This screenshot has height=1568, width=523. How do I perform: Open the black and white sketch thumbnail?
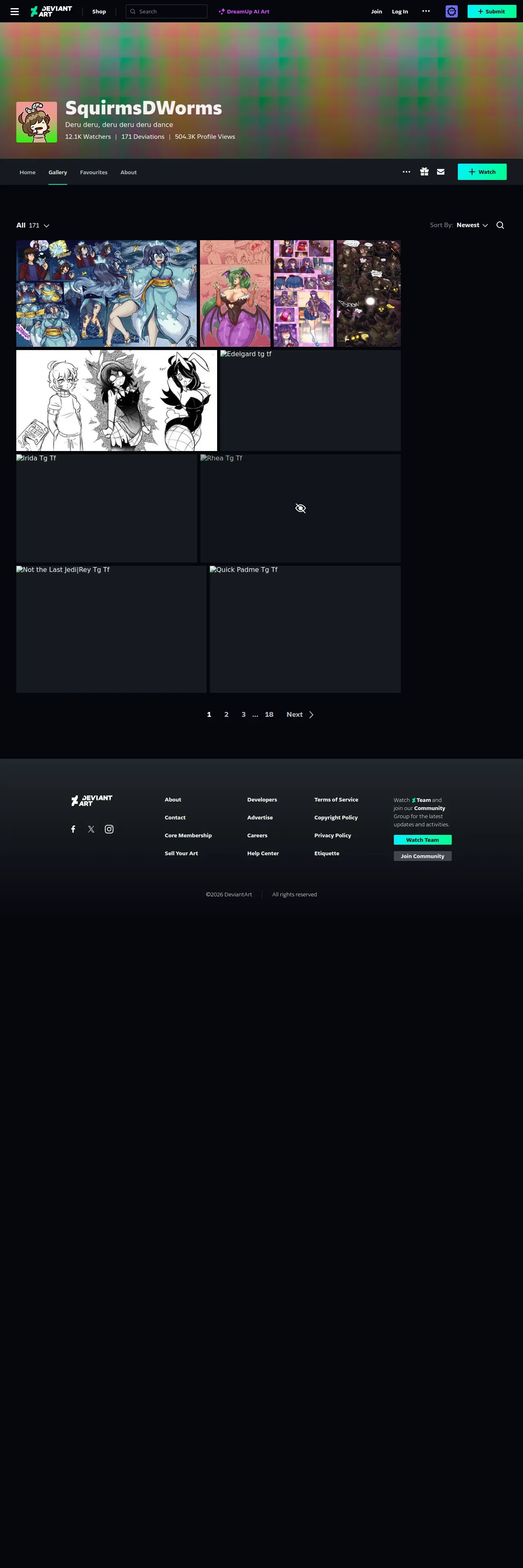pyautogui.click(x=117, y=401)
